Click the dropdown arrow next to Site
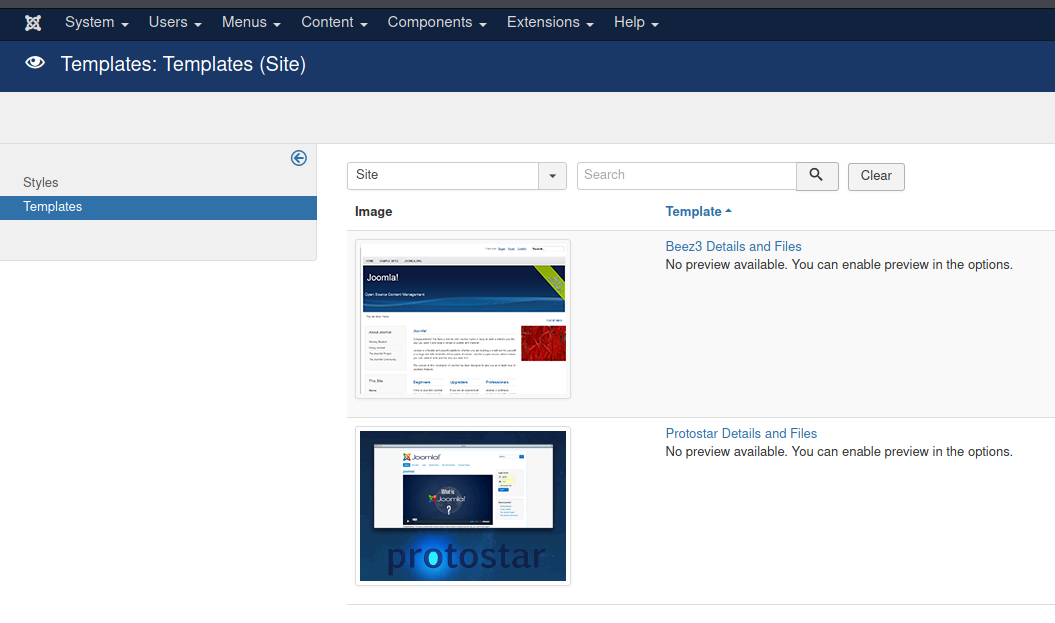This screenshot has width=1055, height=623. (x=552, y=176)
